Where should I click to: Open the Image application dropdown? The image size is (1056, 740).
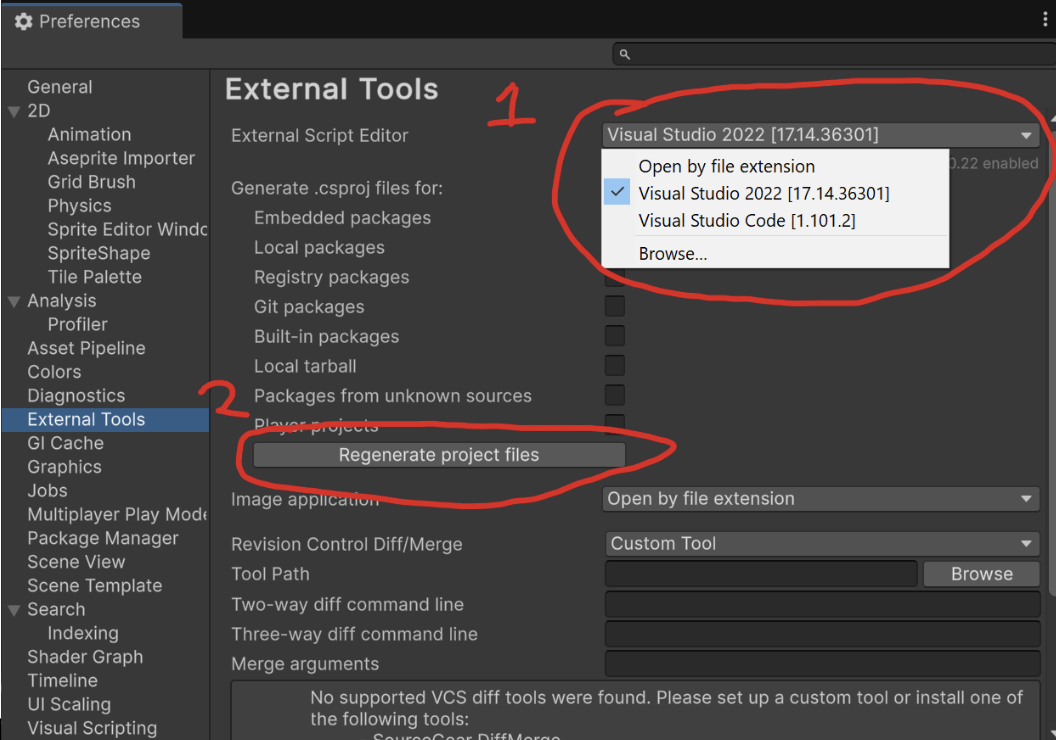point(820,498)
